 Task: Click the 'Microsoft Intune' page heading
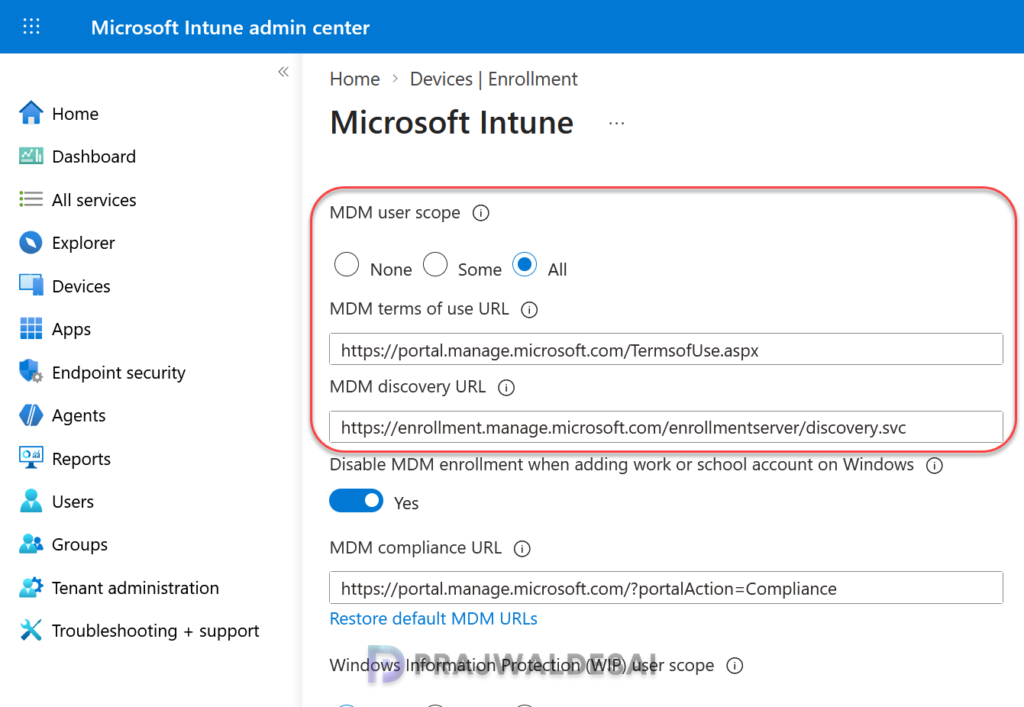[451, 123]
